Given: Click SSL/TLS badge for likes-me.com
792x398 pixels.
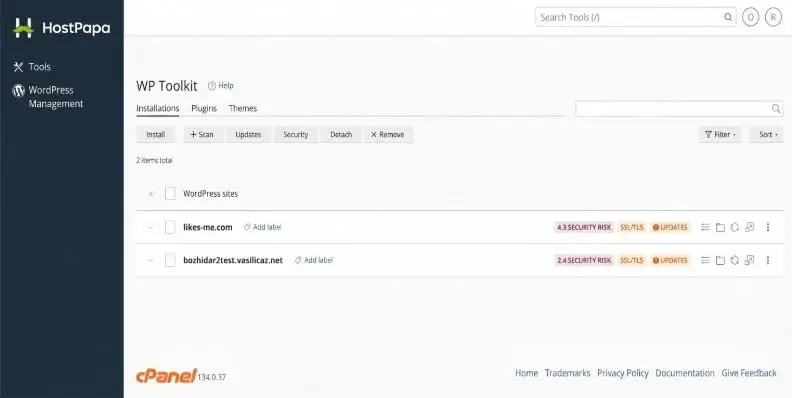Looking at the screenshot, I should pos(632,228).
